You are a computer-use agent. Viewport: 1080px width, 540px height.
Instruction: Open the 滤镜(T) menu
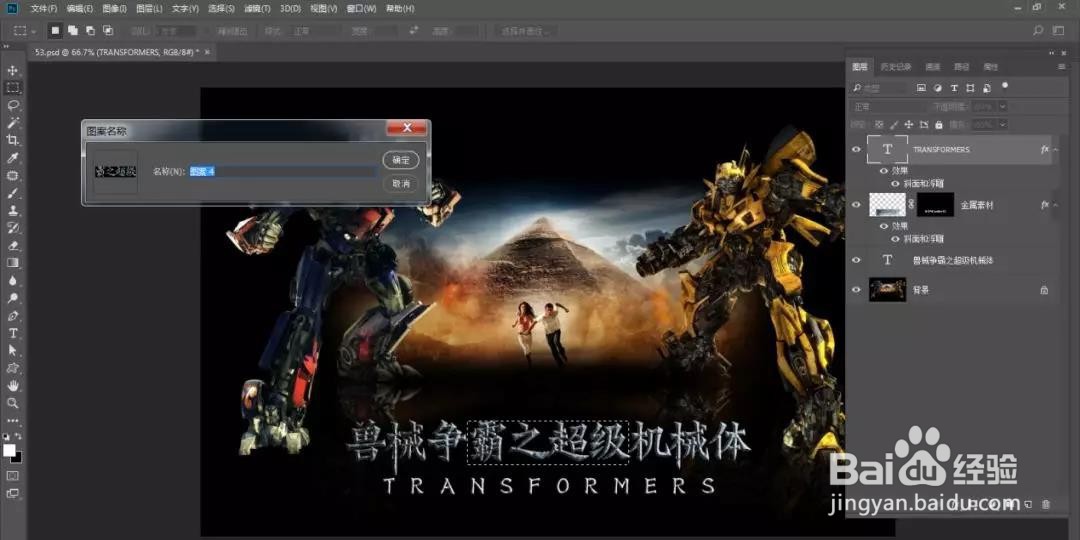tap(257, 9)
